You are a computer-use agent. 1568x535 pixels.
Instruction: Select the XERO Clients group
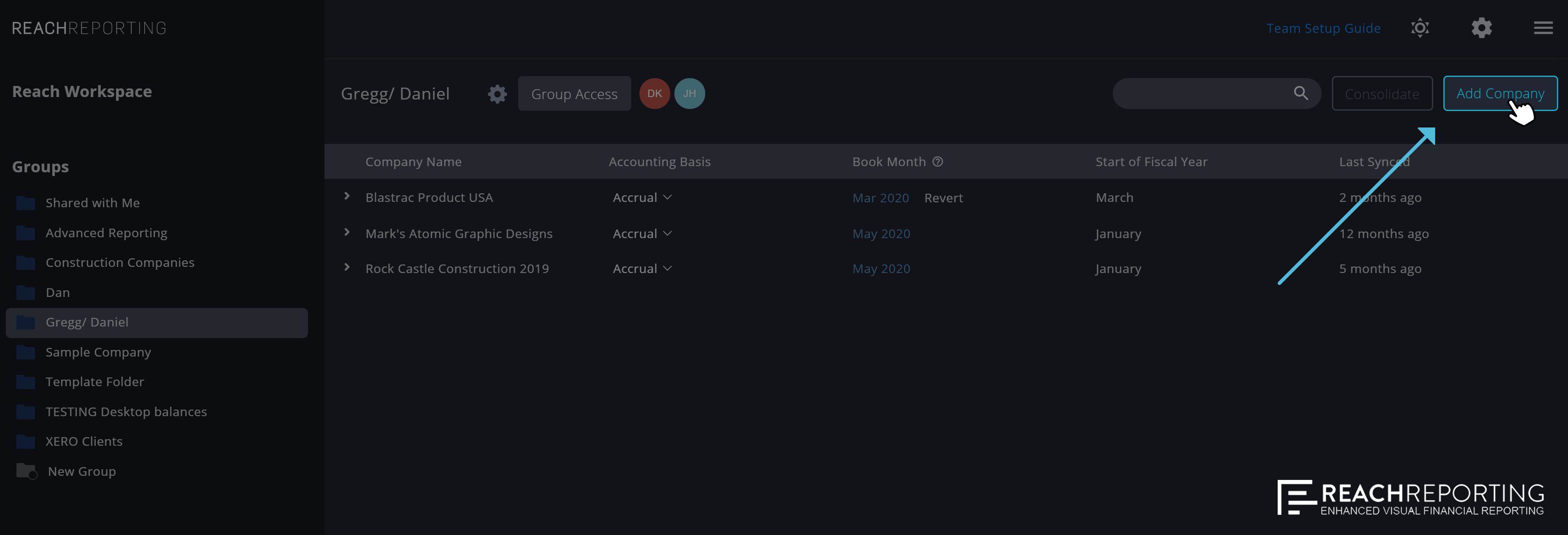(x=83, y=441)
